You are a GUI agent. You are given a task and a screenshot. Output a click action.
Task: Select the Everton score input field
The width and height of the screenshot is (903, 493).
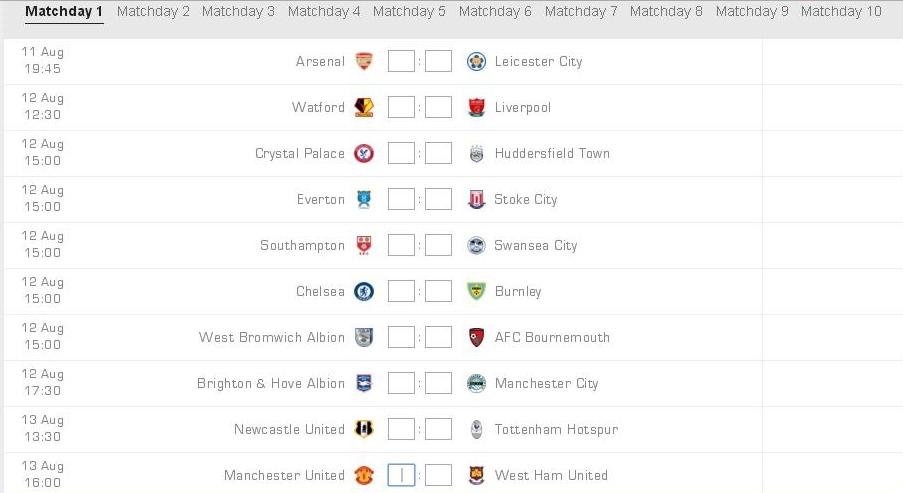[x=401, y=199]
